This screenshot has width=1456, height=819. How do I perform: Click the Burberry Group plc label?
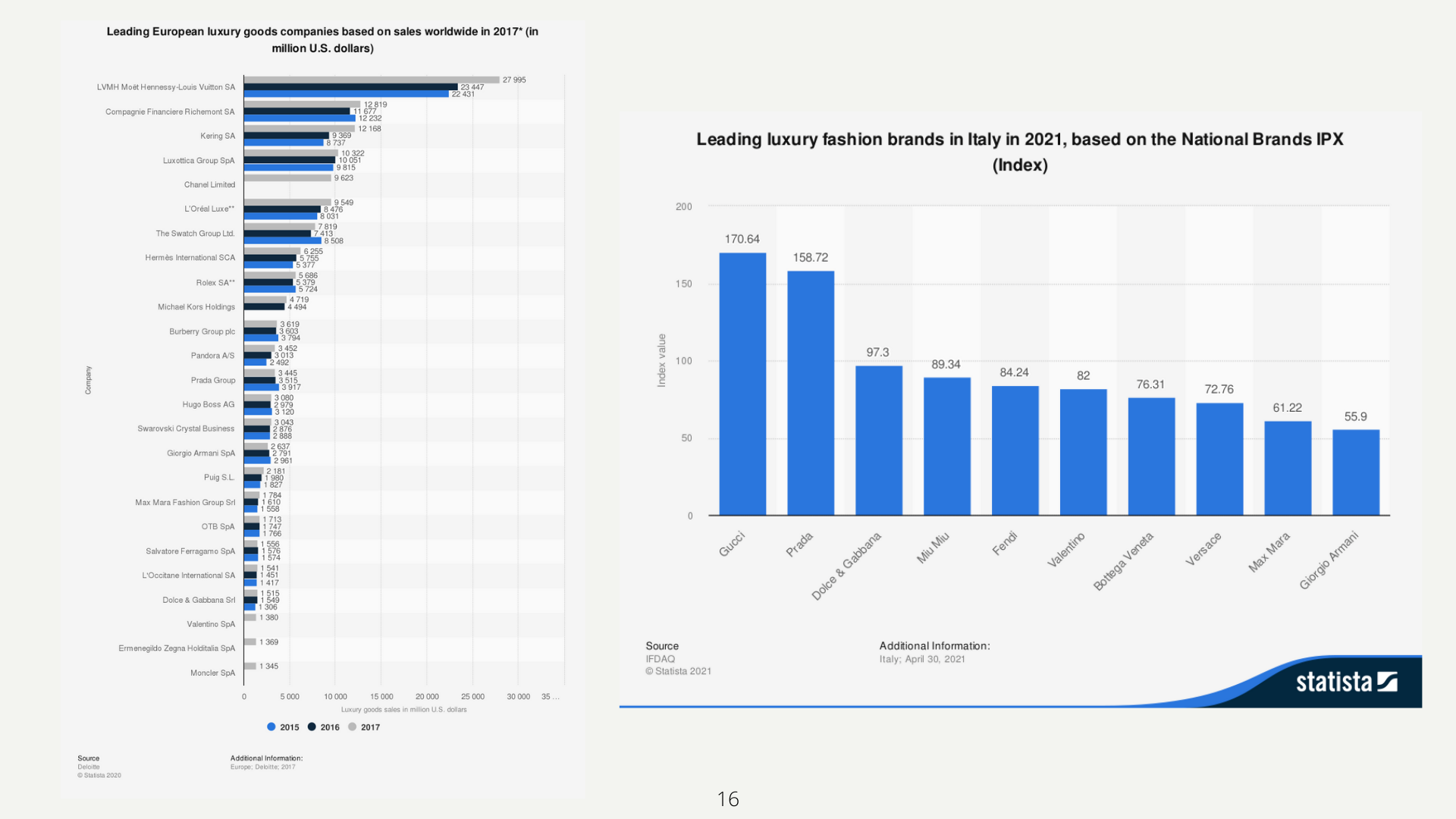point(202,331)
